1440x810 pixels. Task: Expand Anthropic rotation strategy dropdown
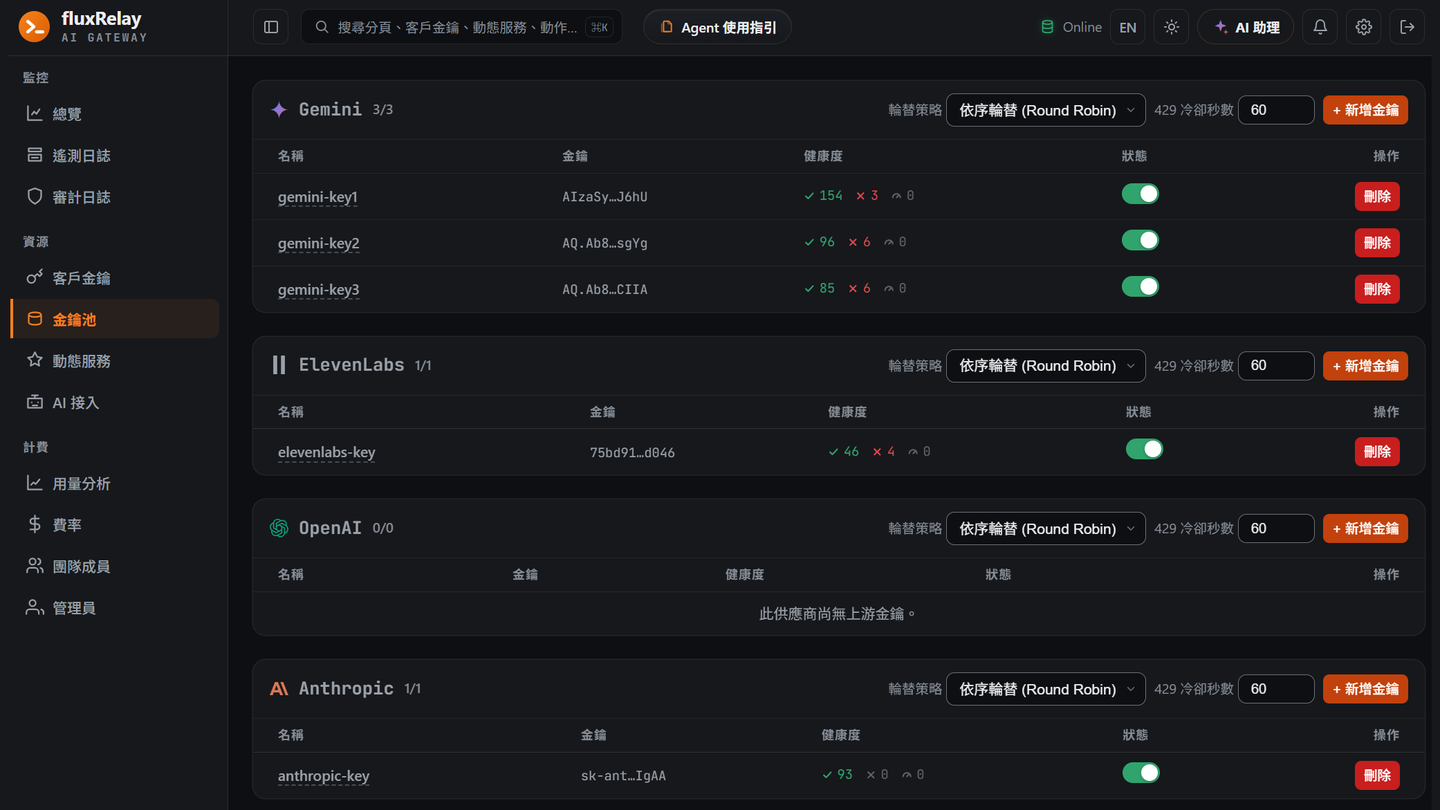coord(1046,689)
